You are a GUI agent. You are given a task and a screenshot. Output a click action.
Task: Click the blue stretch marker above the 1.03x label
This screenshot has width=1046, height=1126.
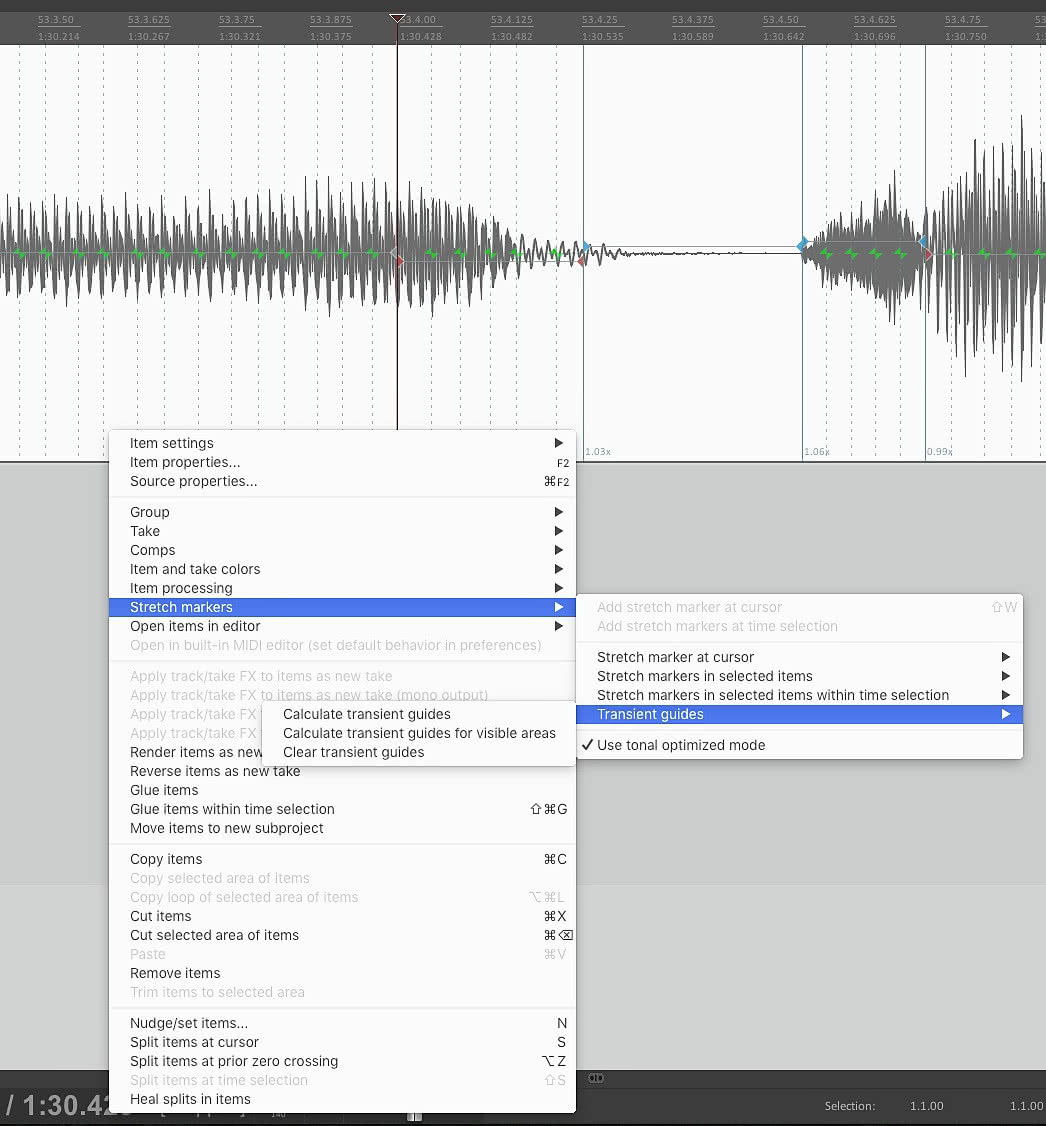tap(587, 247)
